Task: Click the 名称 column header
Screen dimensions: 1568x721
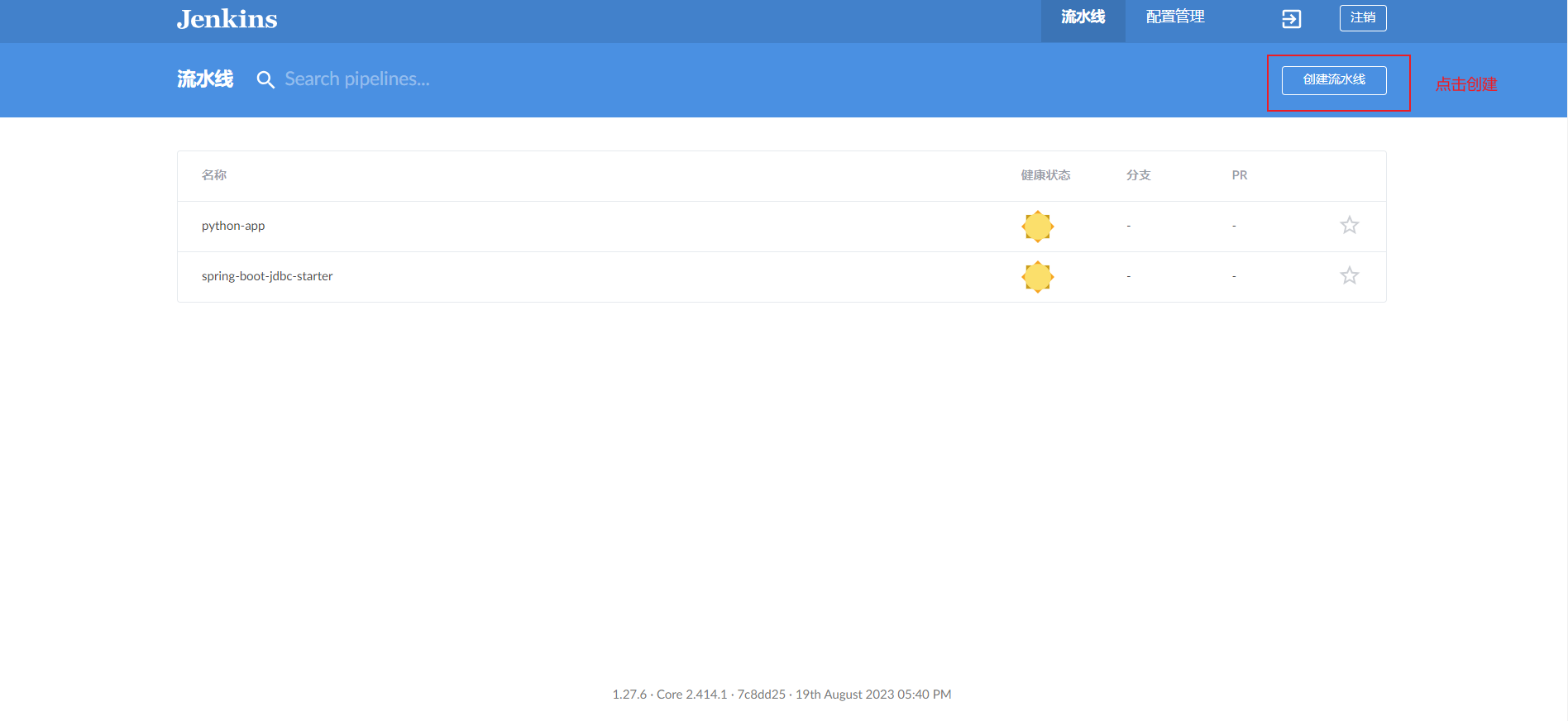Action: click(214, 175)
